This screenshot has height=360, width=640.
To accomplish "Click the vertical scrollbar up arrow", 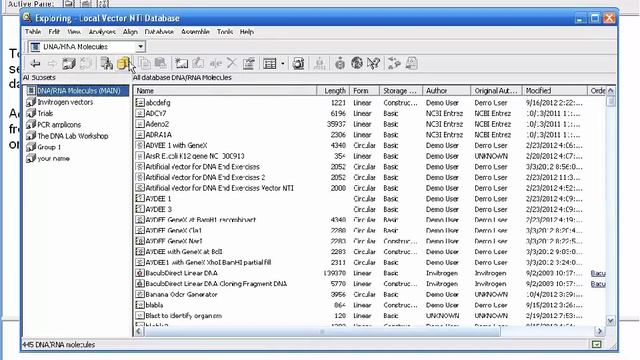I will (610, 91).
